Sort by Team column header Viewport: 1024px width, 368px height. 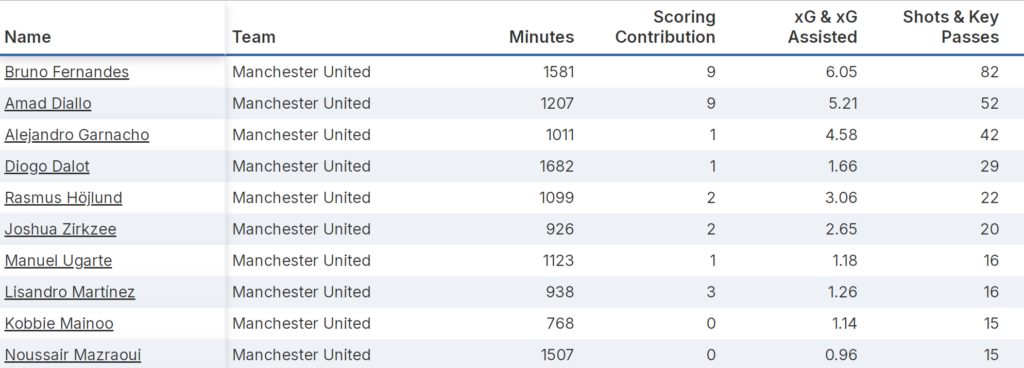[x=254, y=37]
